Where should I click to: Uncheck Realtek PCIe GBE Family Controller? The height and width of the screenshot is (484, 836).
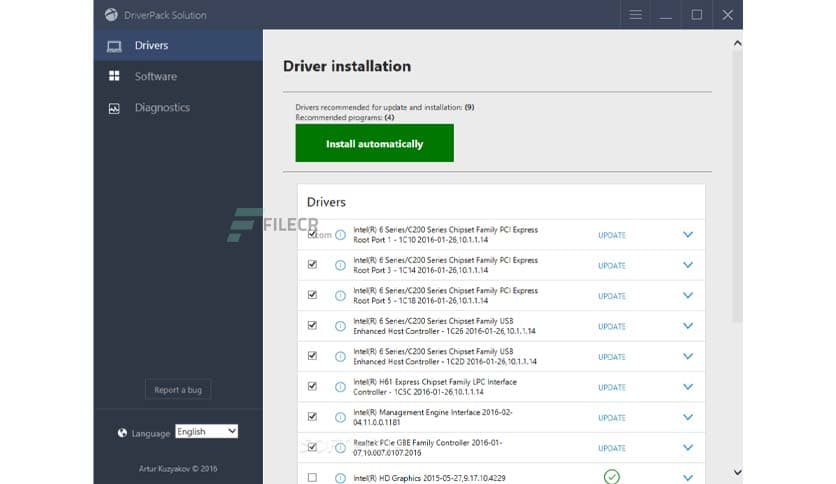pos(312,447)
